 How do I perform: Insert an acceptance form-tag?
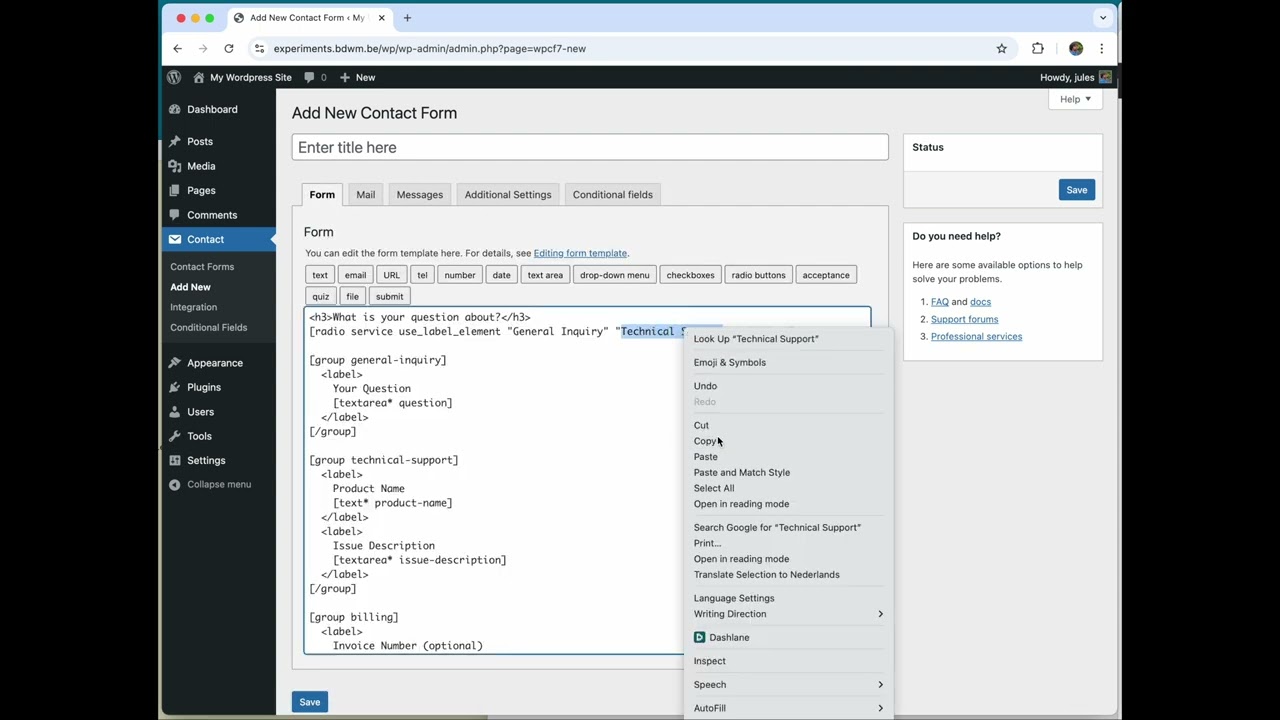[826, 275]
